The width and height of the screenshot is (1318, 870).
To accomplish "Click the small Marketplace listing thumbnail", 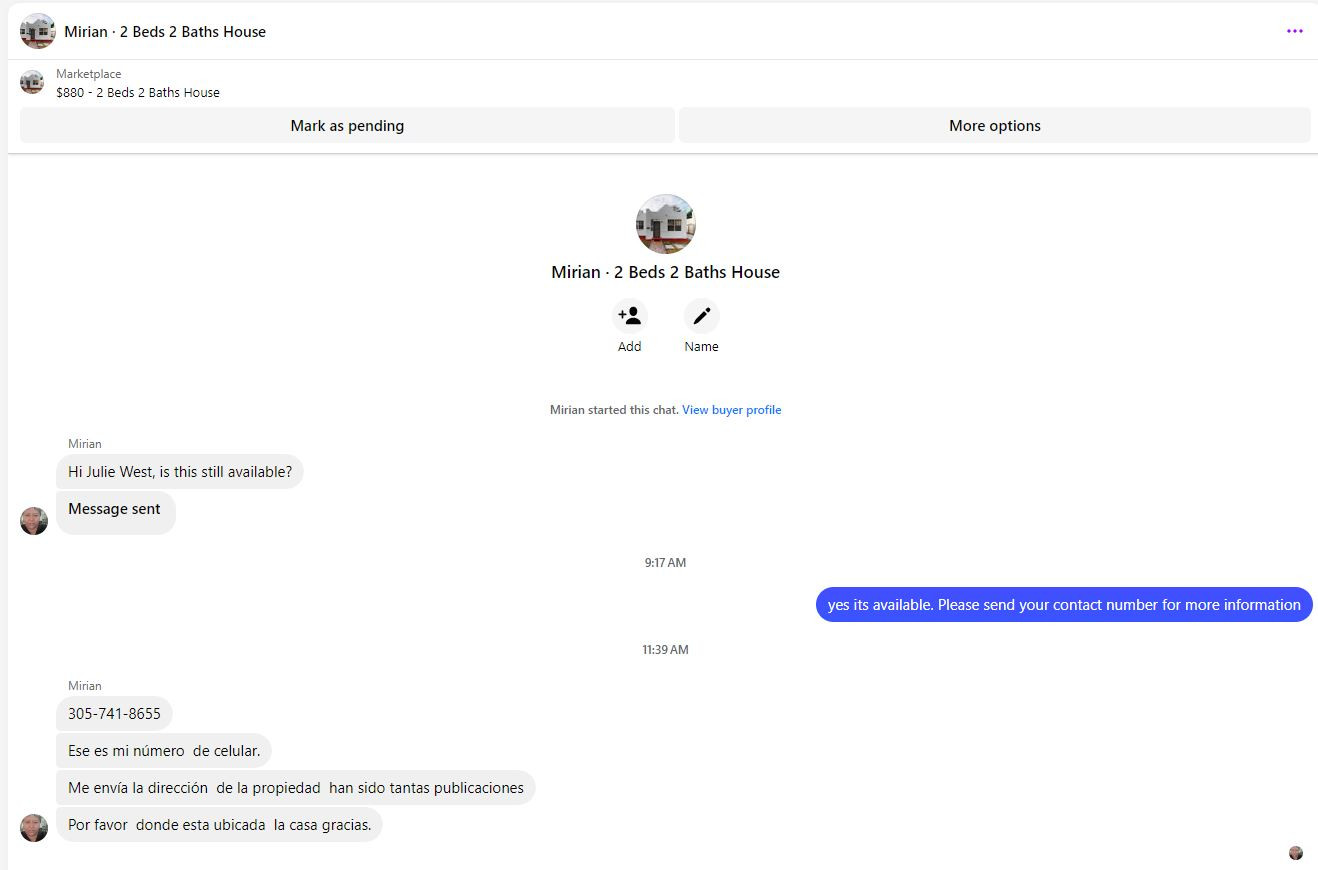I will [32, 82].
